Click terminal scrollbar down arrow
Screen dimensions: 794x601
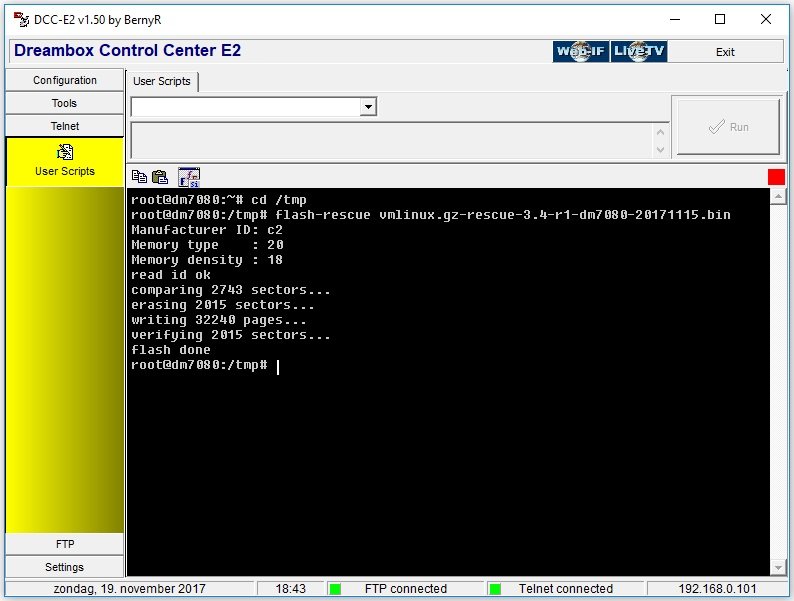[x=778, y=568]
